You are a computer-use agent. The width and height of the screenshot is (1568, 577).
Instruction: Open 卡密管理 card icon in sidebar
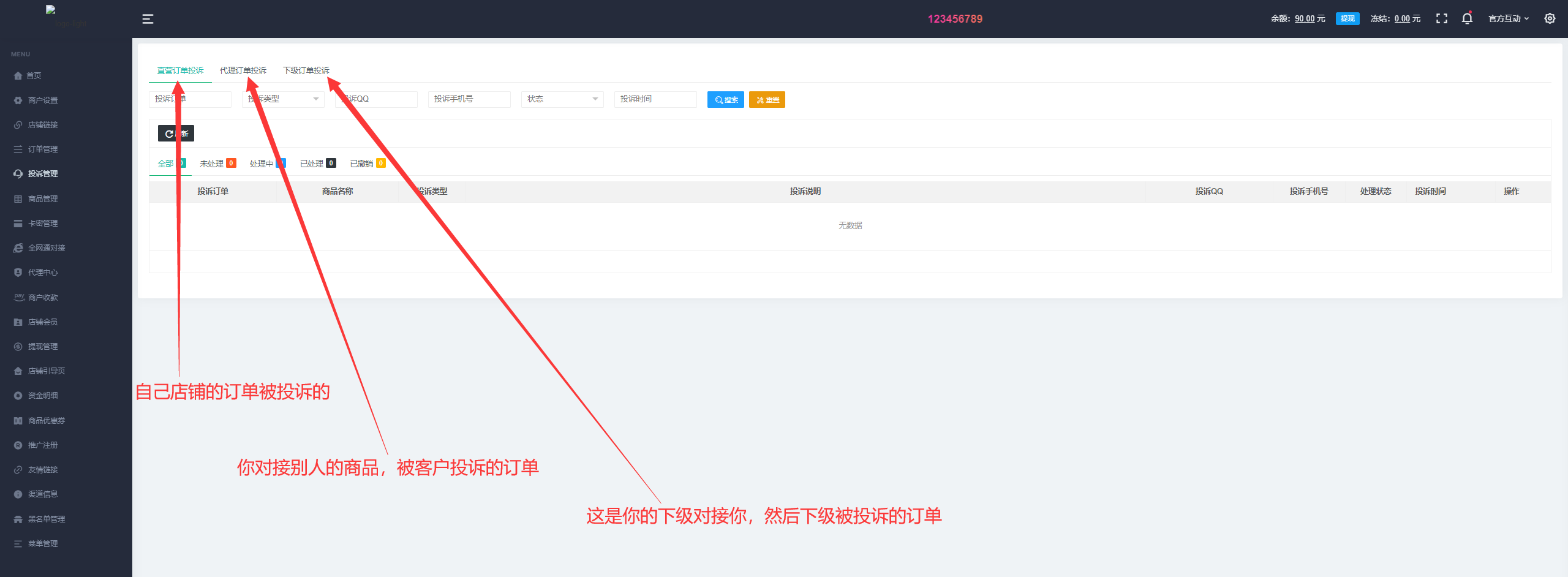[18, 224]
